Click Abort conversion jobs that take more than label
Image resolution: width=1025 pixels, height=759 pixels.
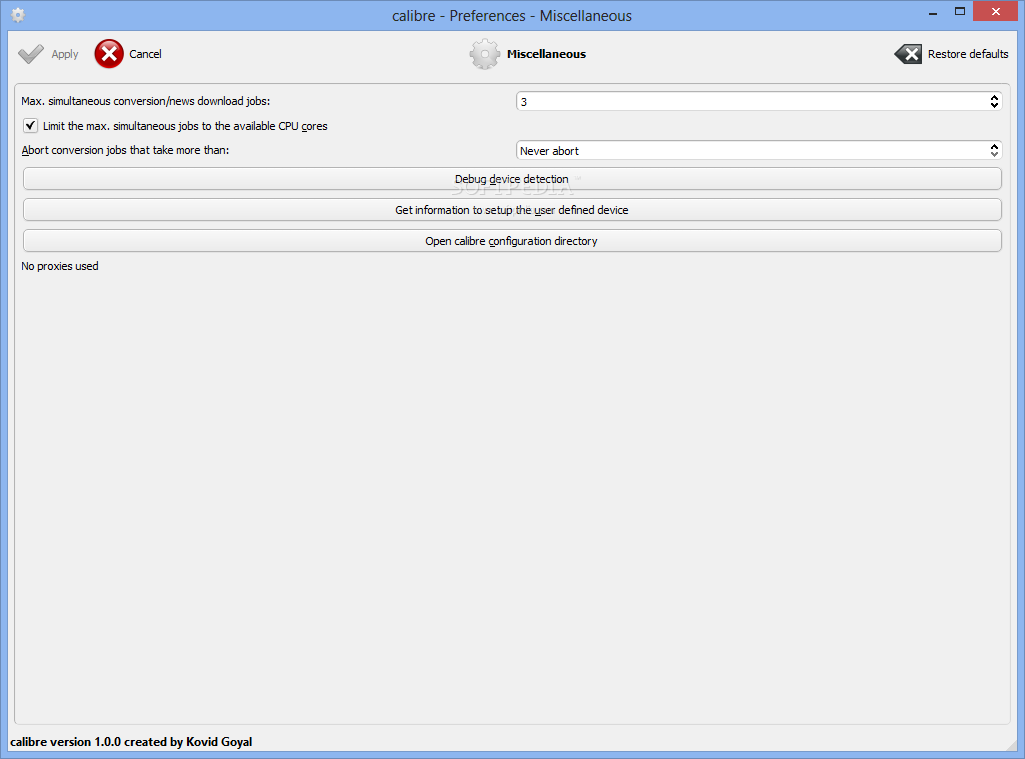click(126, 150)
